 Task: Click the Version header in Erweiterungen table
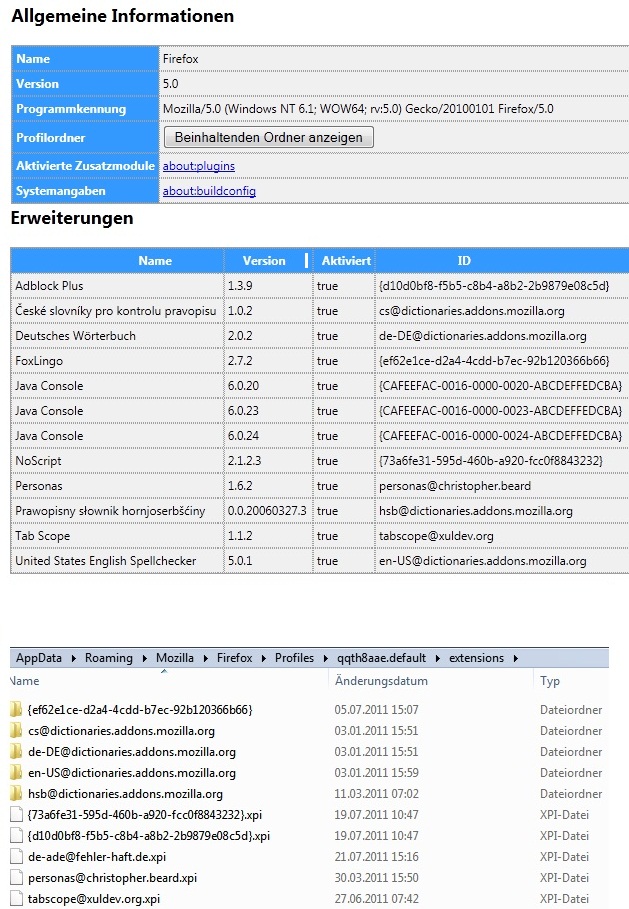264,261
